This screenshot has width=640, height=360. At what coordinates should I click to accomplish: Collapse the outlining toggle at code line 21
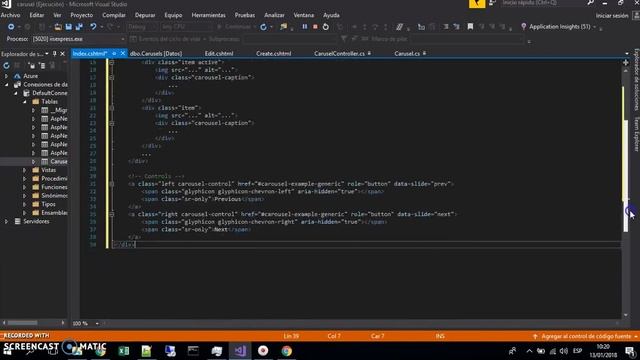[111, 108]
